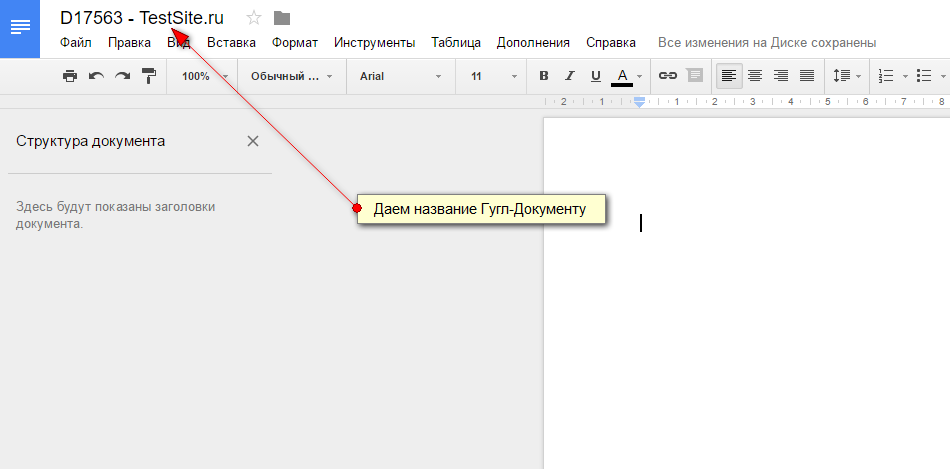950x469 pixels.
Task: Open the Google Docs home icon
Action: point(20,28)
